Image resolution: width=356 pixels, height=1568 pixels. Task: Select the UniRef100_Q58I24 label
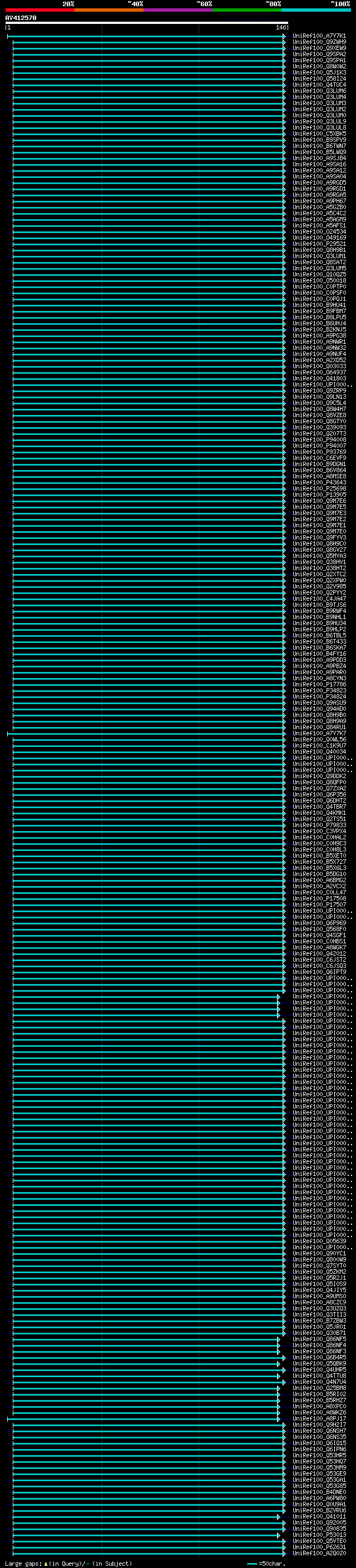click(x=319, y=78)
